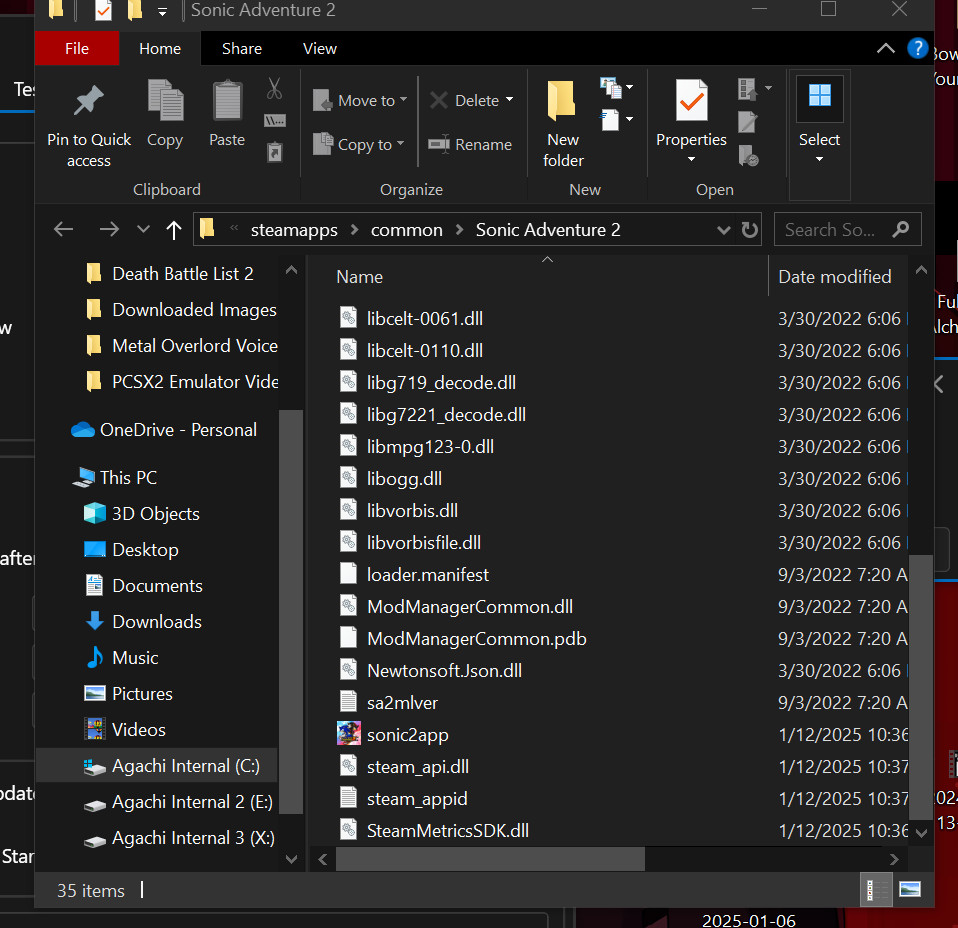The image size is (958, 928).
Task: Go up one folder level
Action: coord(173,230)
